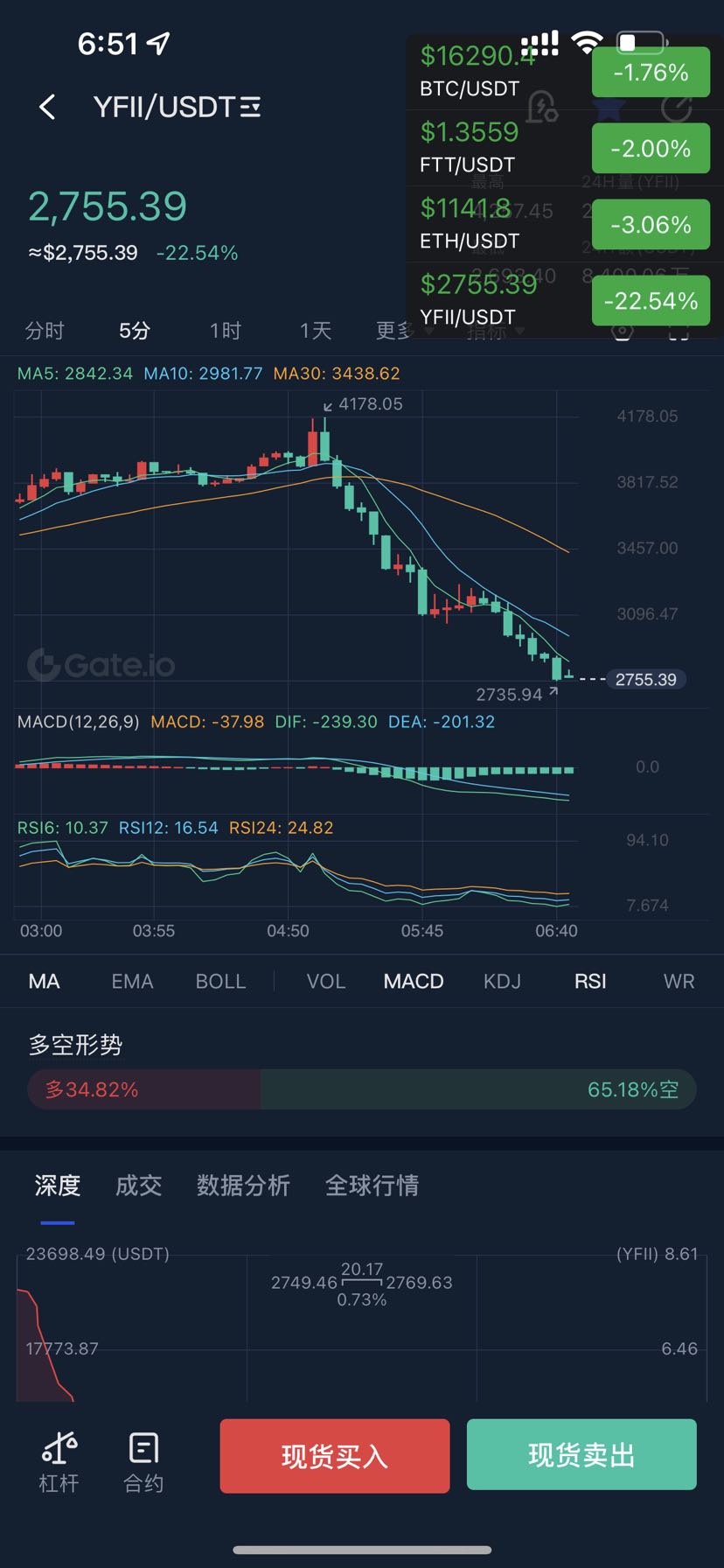Image resolution: width=724 pixels, height=1568 pixels.
Task: Toggle the KDJ sub-indicator
Action: click(502, 981)
